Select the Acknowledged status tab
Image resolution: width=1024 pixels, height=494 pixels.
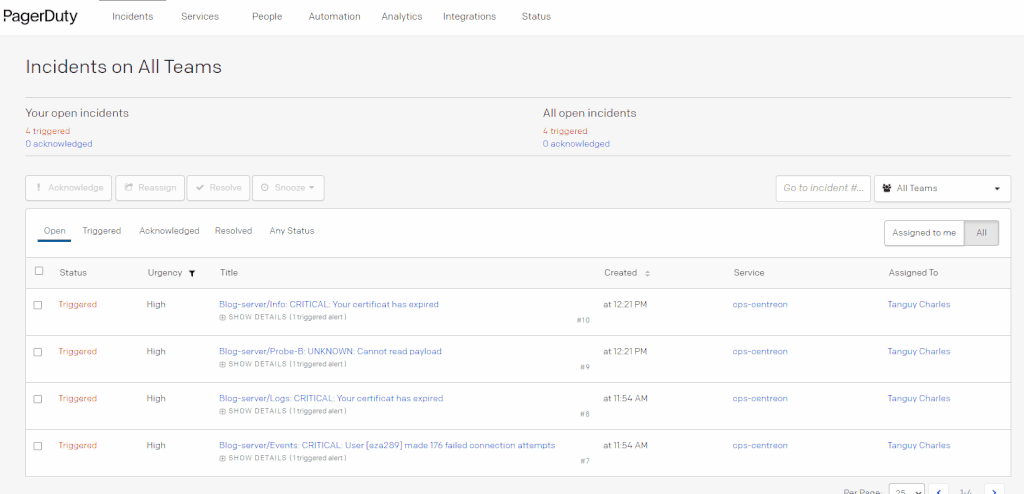click(169, 231)
